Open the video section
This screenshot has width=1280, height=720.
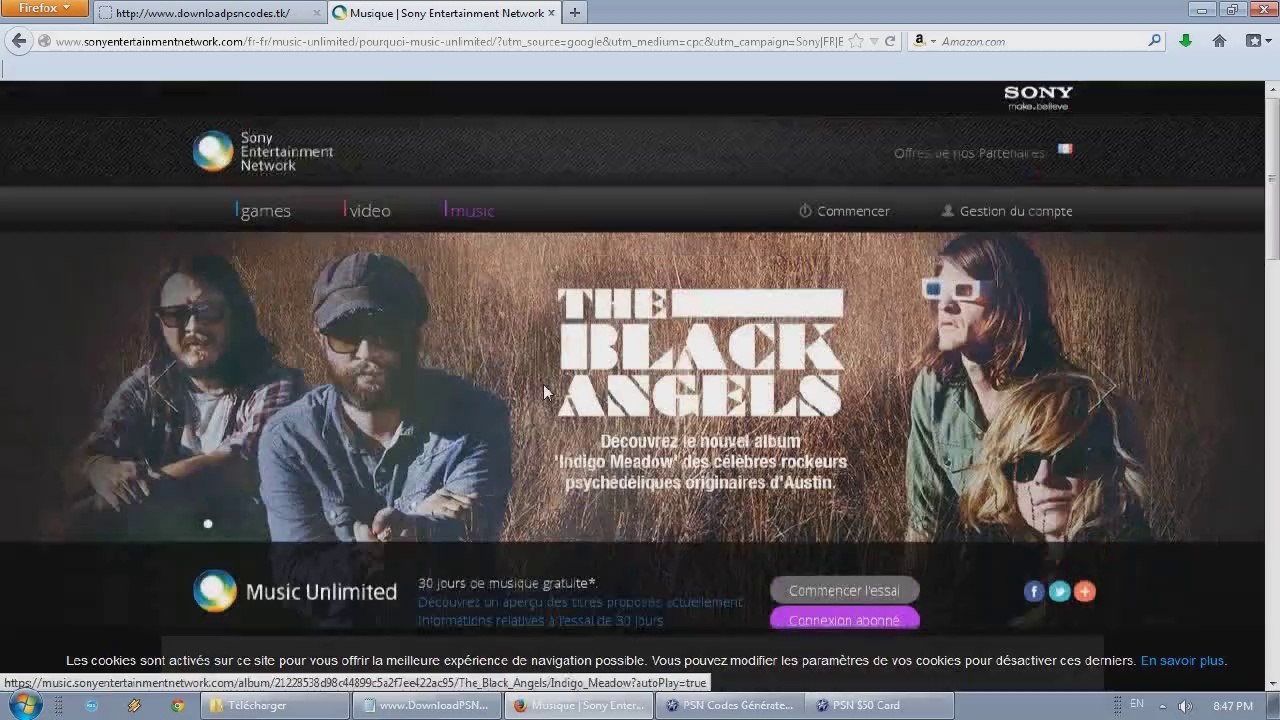coord(367,211)
